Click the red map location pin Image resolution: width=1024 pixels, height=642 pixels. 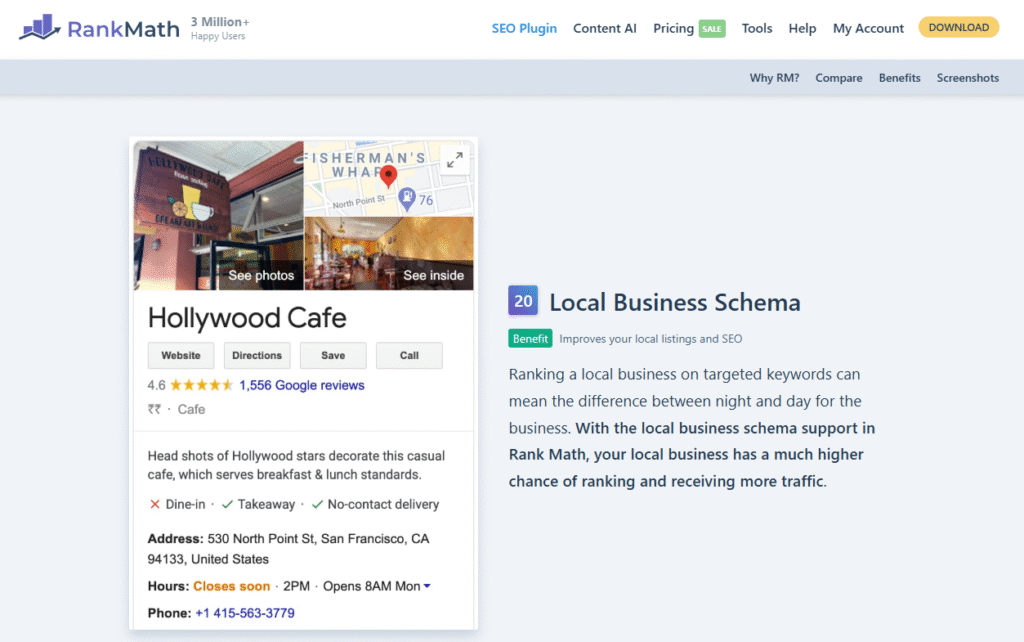(389, 177)
